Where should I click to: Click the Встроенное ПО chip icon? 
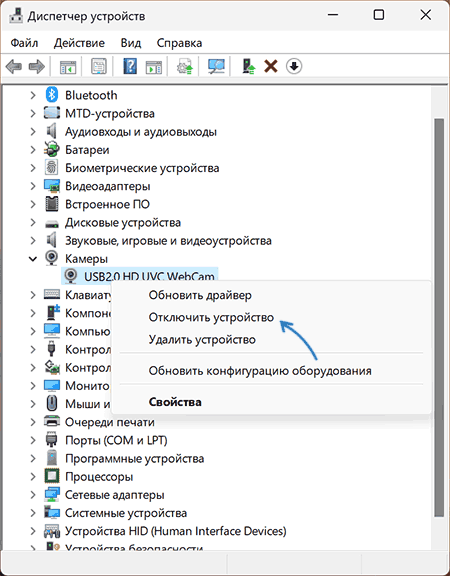[x=51, y=204]
